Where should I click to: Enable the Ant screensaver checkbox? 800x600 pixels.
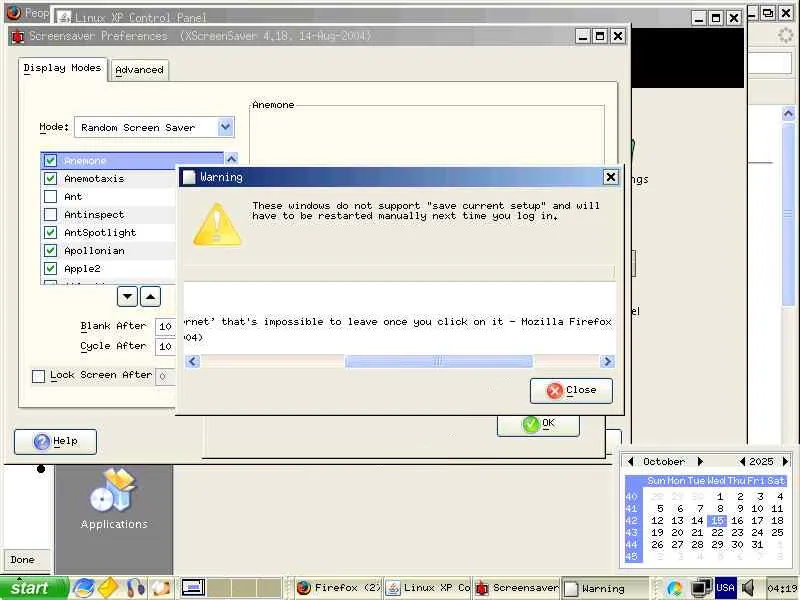50,196
